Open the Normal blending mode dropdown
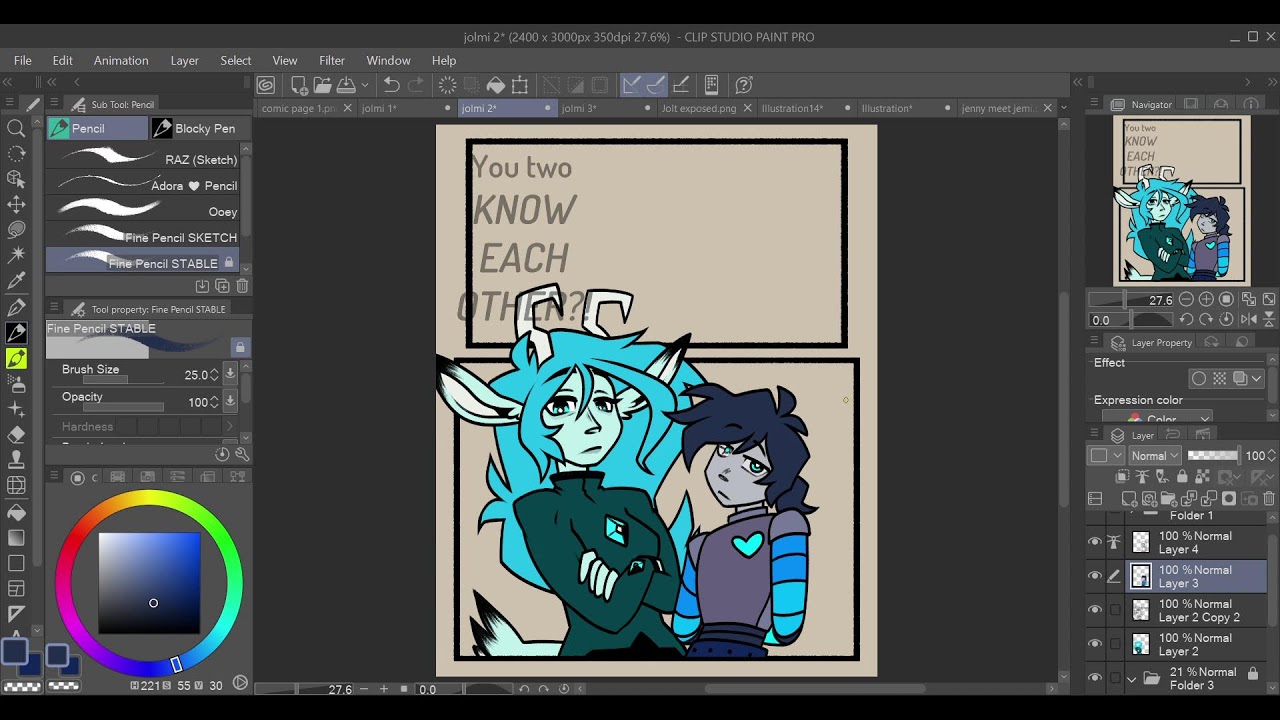This screenshot has height=720, width=1280. (1153, 456)
